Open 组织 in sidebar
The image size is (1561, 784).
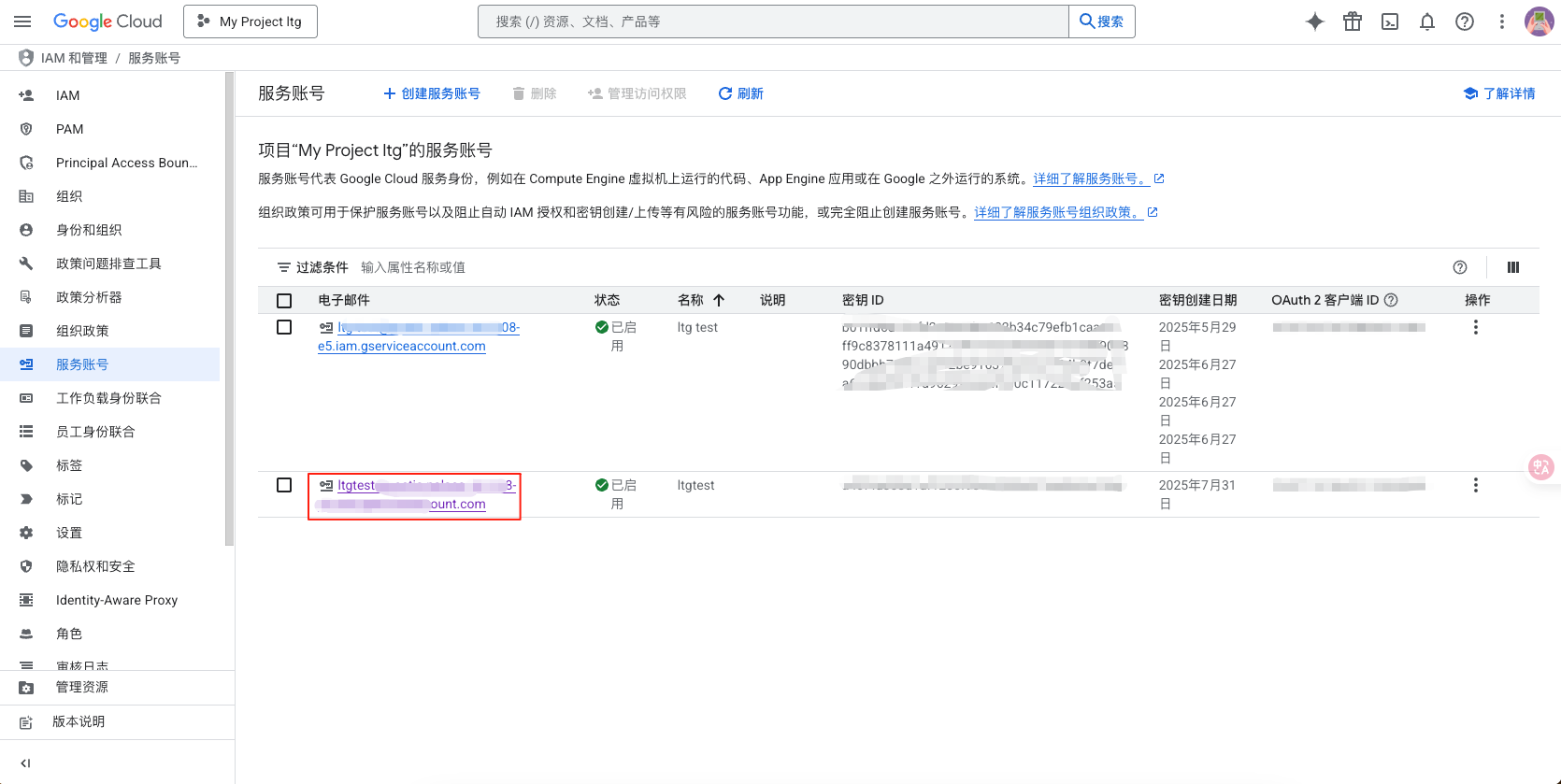[x=110, y=196]
